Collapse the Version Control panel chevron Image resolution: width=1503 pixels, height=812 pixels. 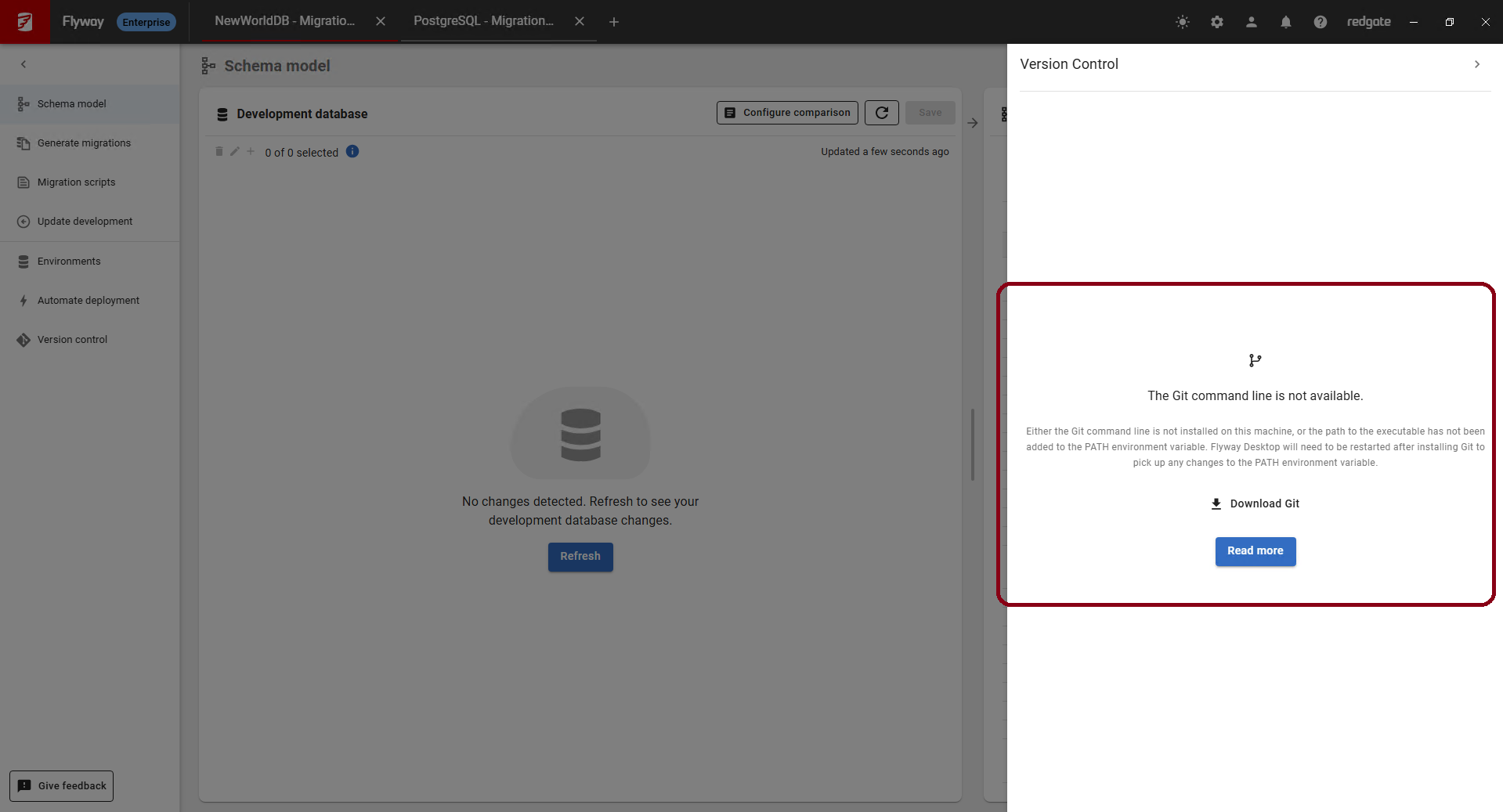(1477, 64)
